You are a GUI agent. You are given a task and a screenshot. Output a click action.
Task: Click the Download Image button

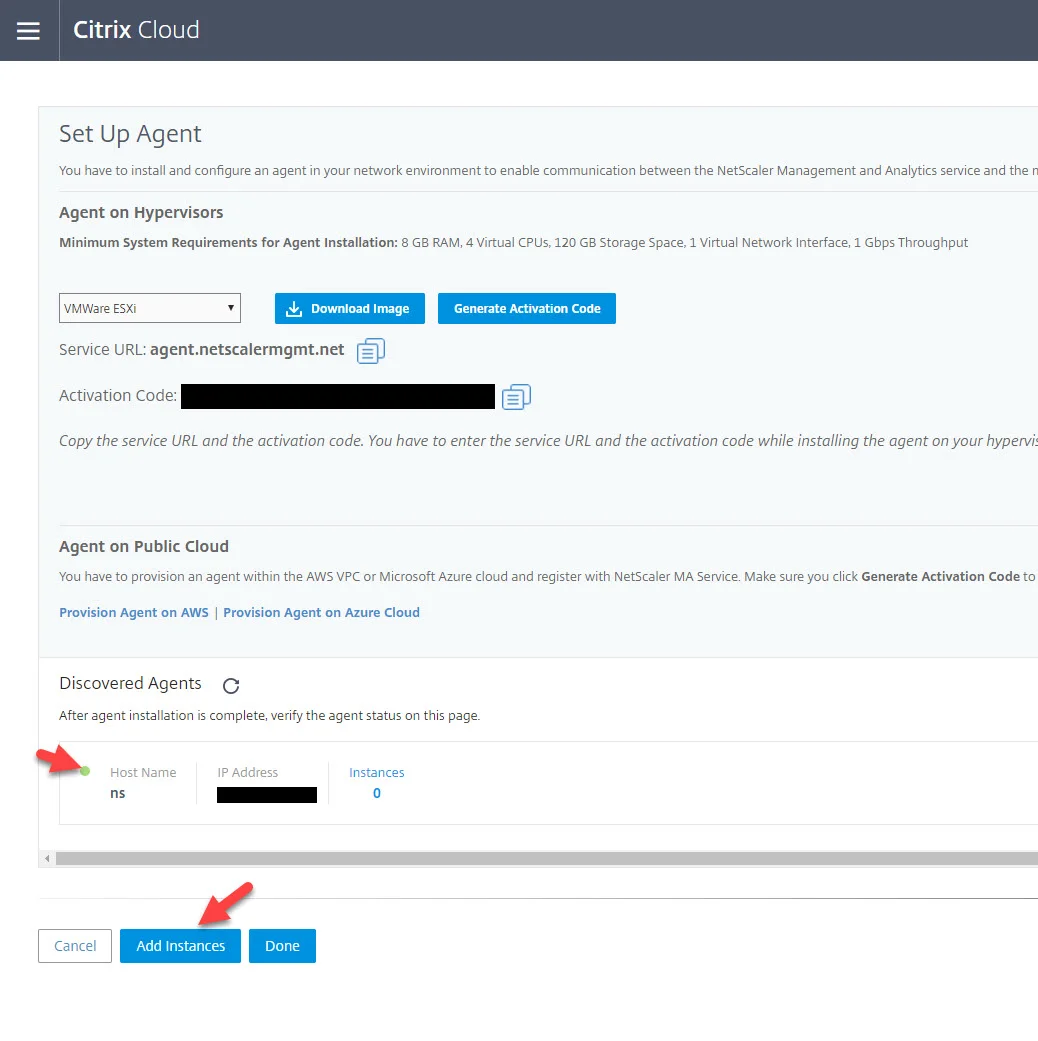click(349, 308)
